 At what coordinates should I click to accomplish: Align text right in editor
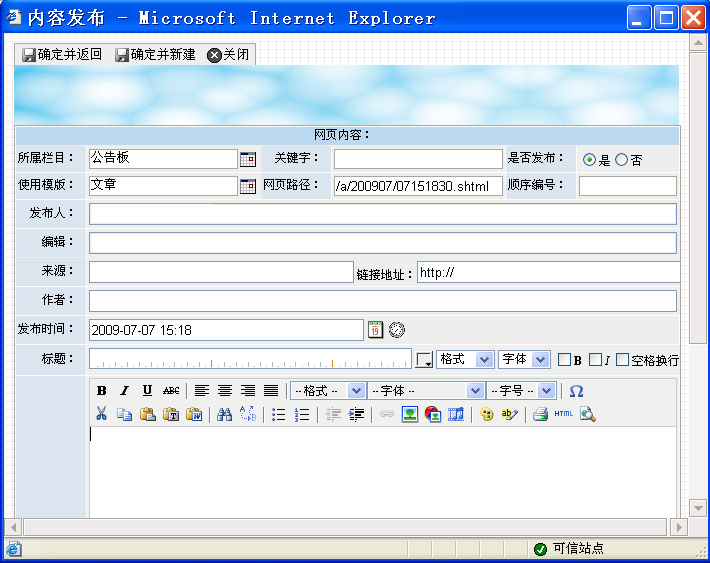(248, 390)
